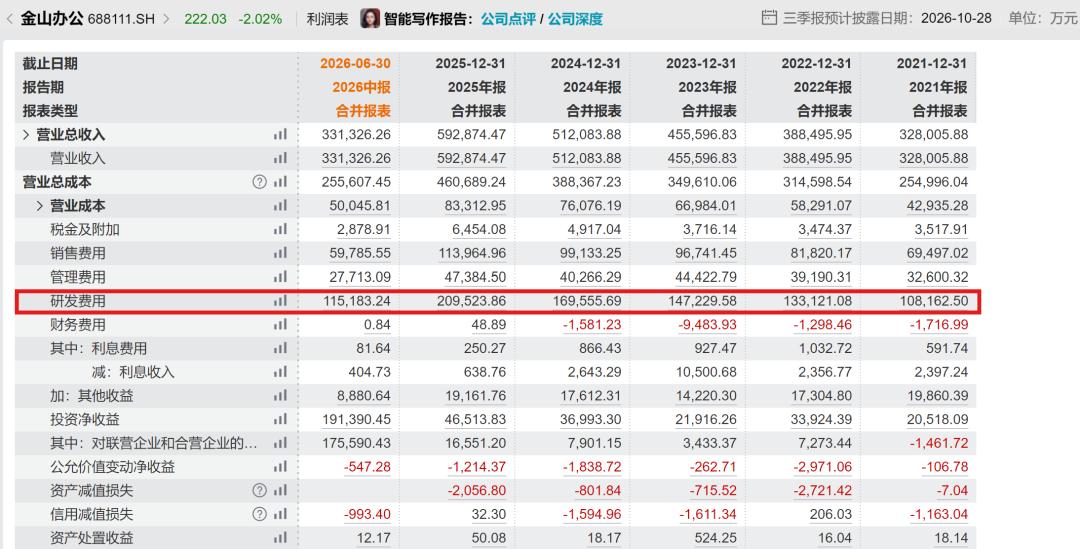Select the 2025-12-31 column header
The width and height of the screenshot is (1080, 549).
pyautogui.click(x=470, y=63)
